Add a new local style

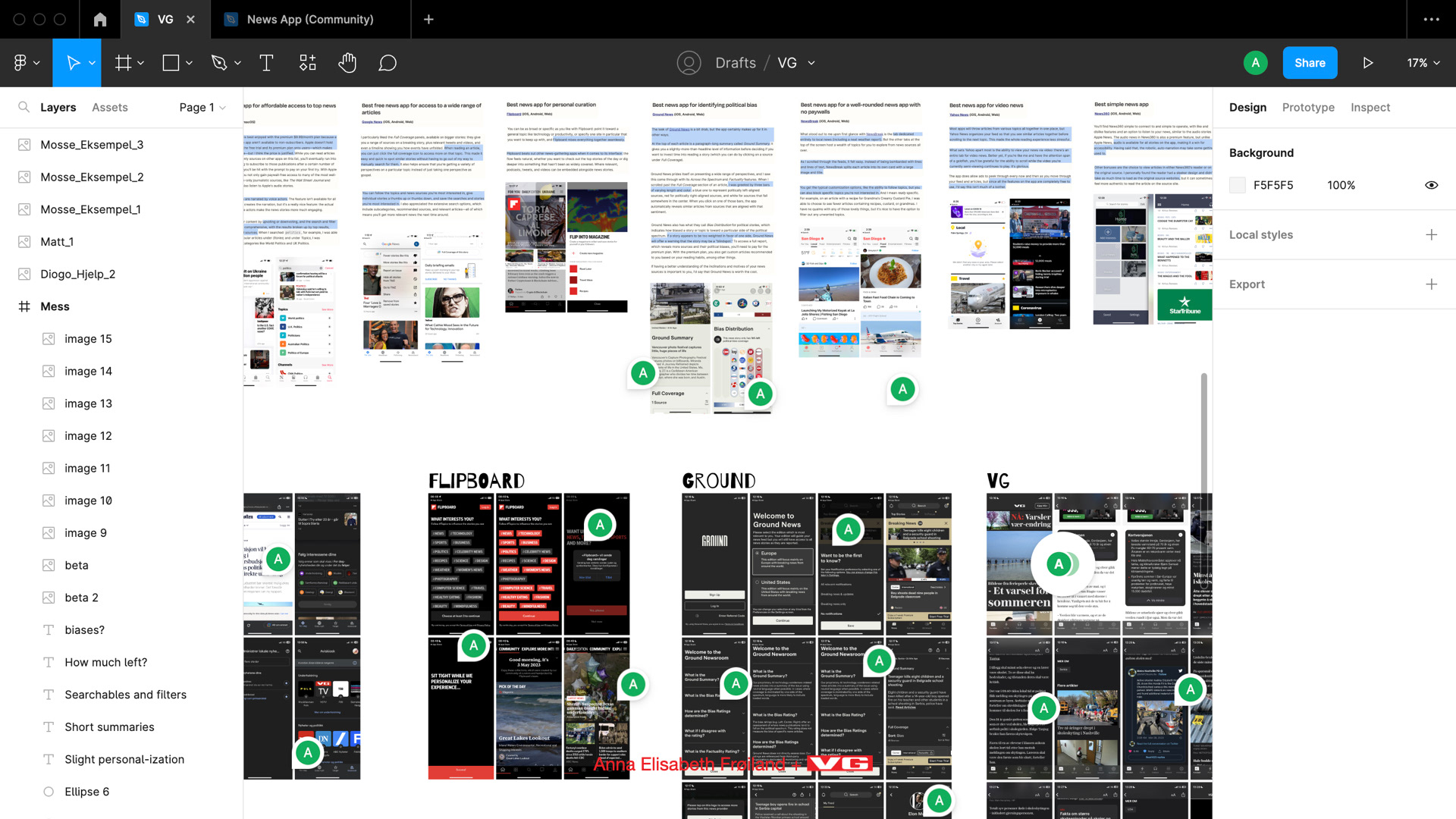pos(1431,235)
